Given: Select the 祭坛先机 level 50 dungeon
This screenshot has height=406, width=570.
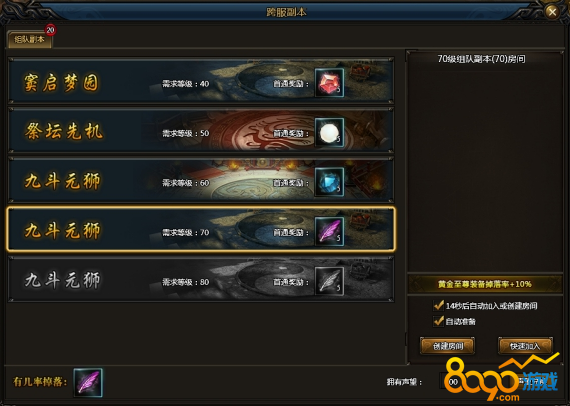Looking at the screenshot, I should tap(201, 130).
